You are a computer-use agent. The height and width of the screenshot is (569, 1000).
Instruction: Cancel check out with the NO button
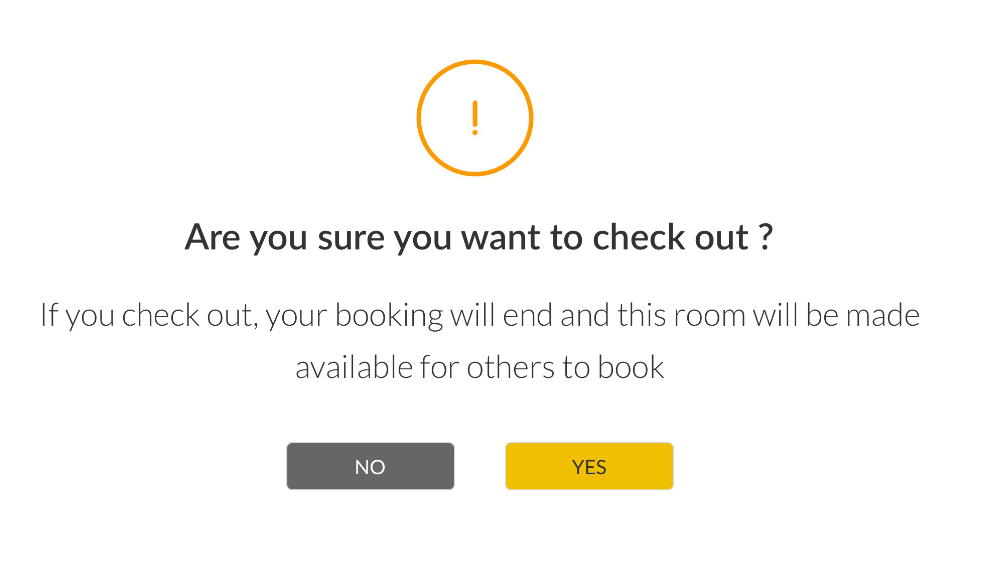click(370, 466)
